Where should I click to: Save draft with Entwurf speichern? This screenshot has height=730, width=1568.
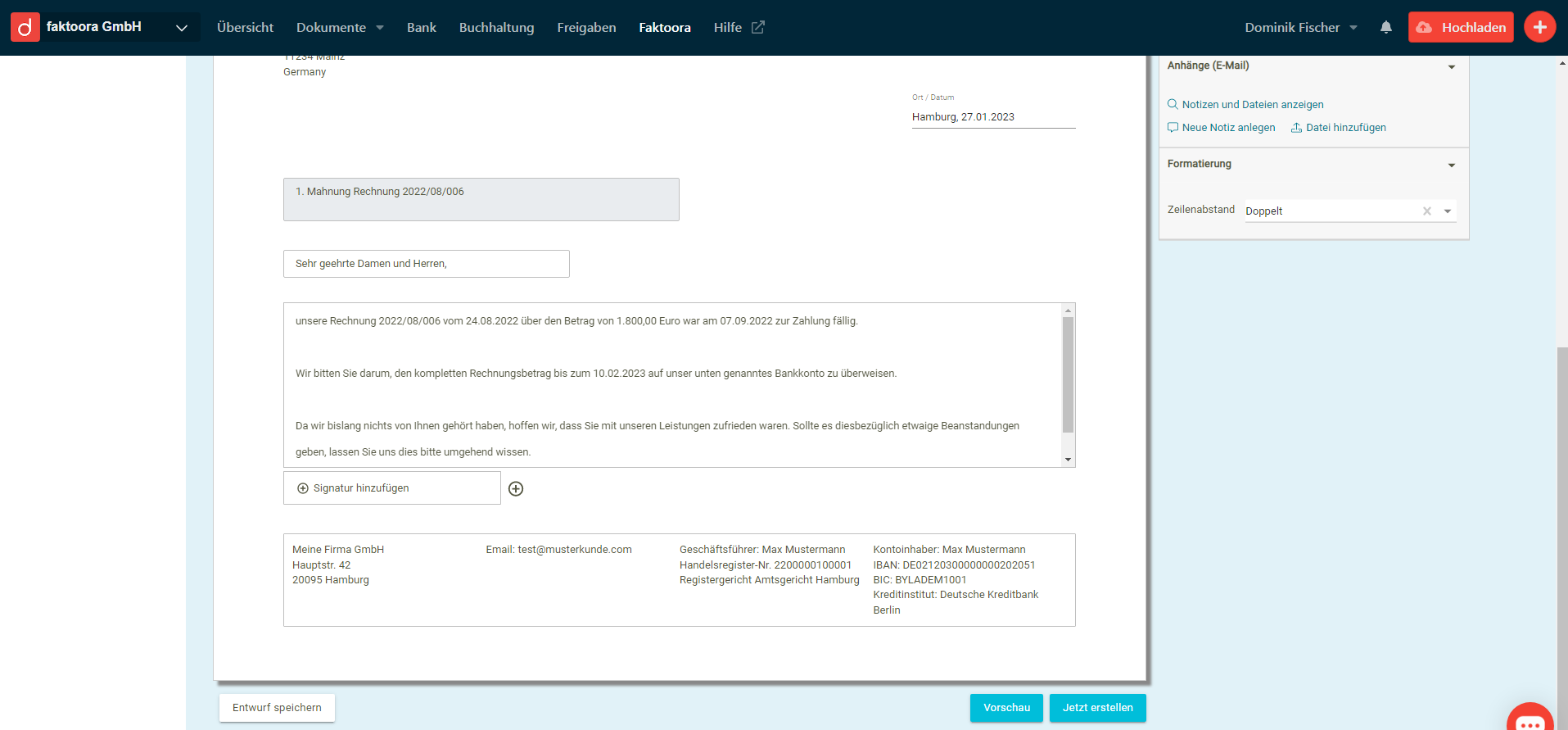click(277, 708)
